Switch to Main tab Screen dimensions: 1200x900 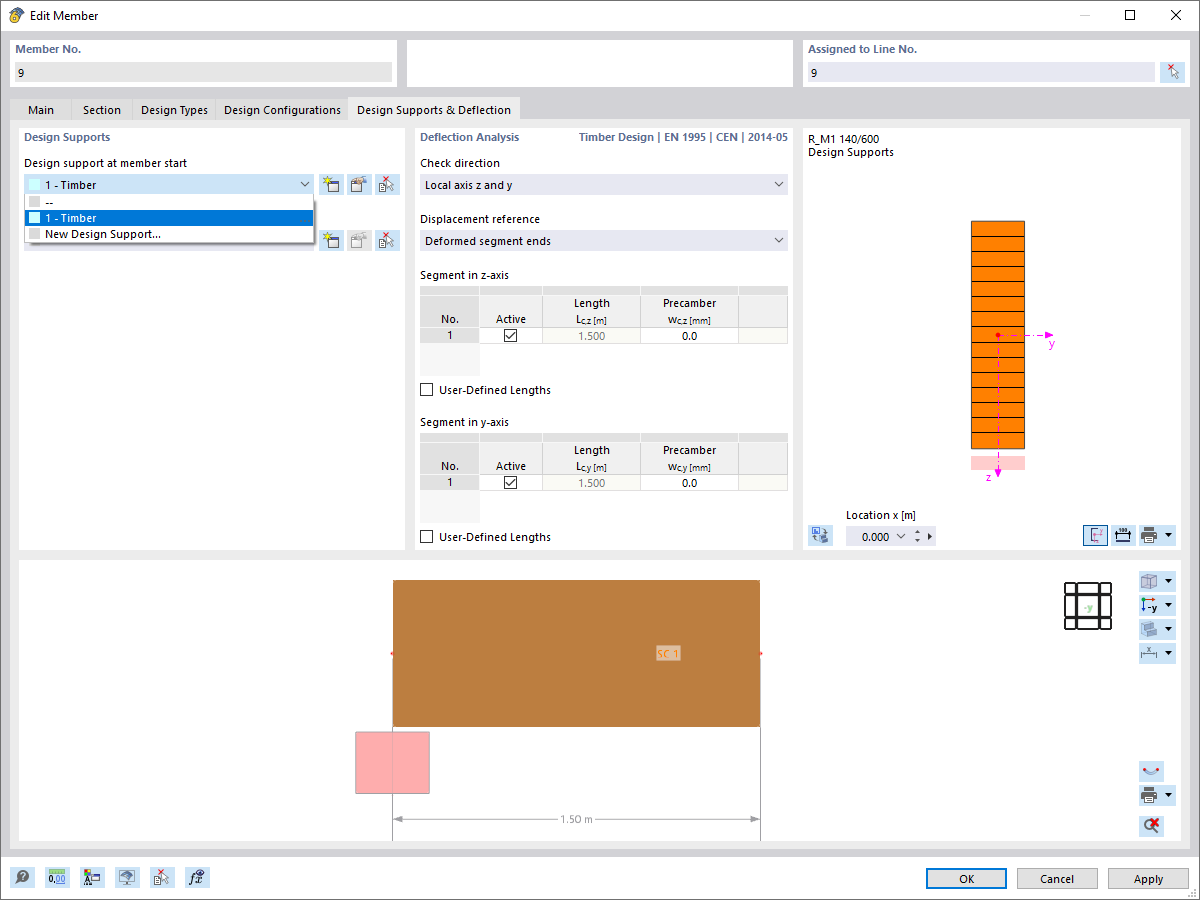[x=41, y=110]
